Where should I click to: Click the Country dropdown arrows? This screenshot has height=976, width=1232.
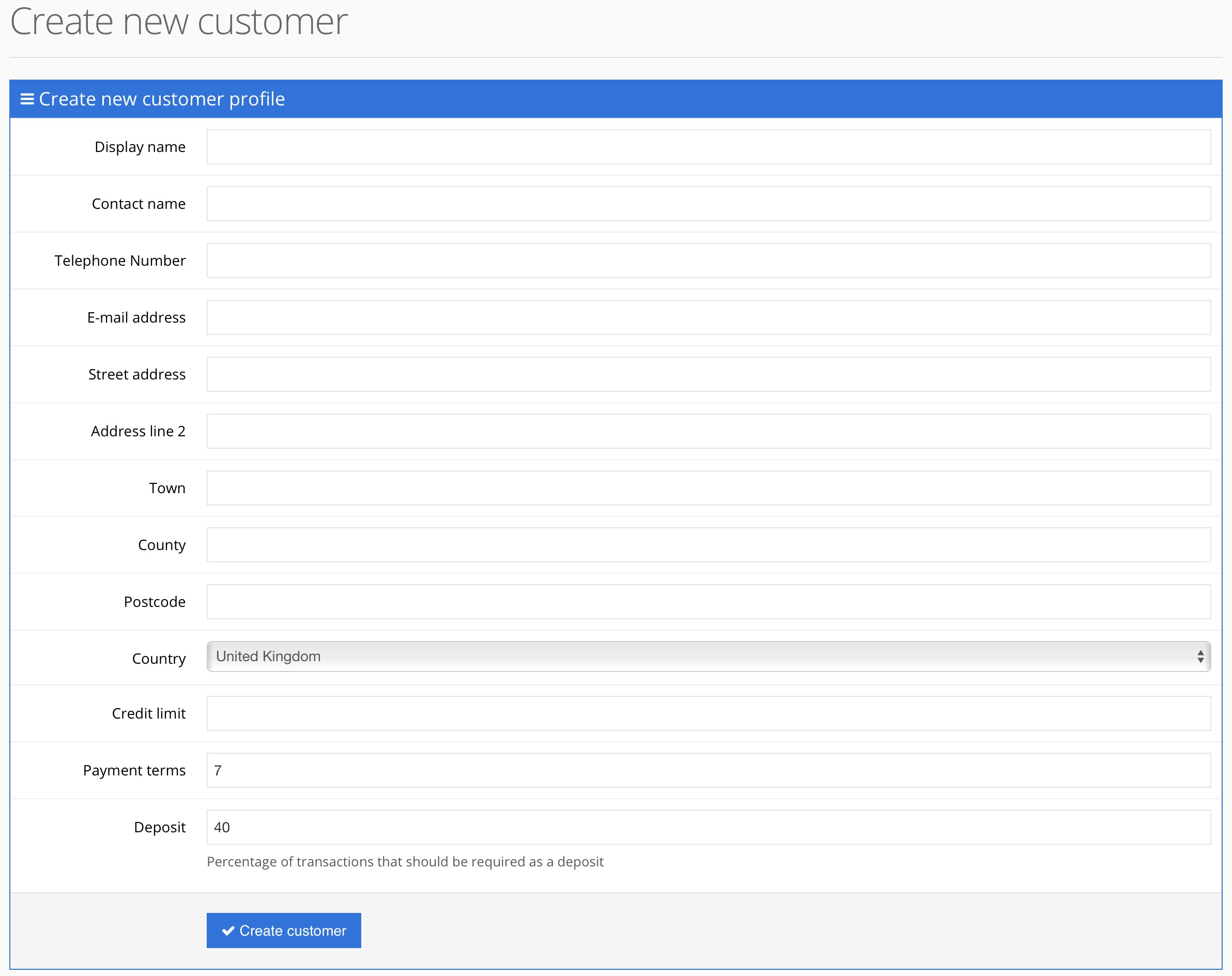point(1200,657)
